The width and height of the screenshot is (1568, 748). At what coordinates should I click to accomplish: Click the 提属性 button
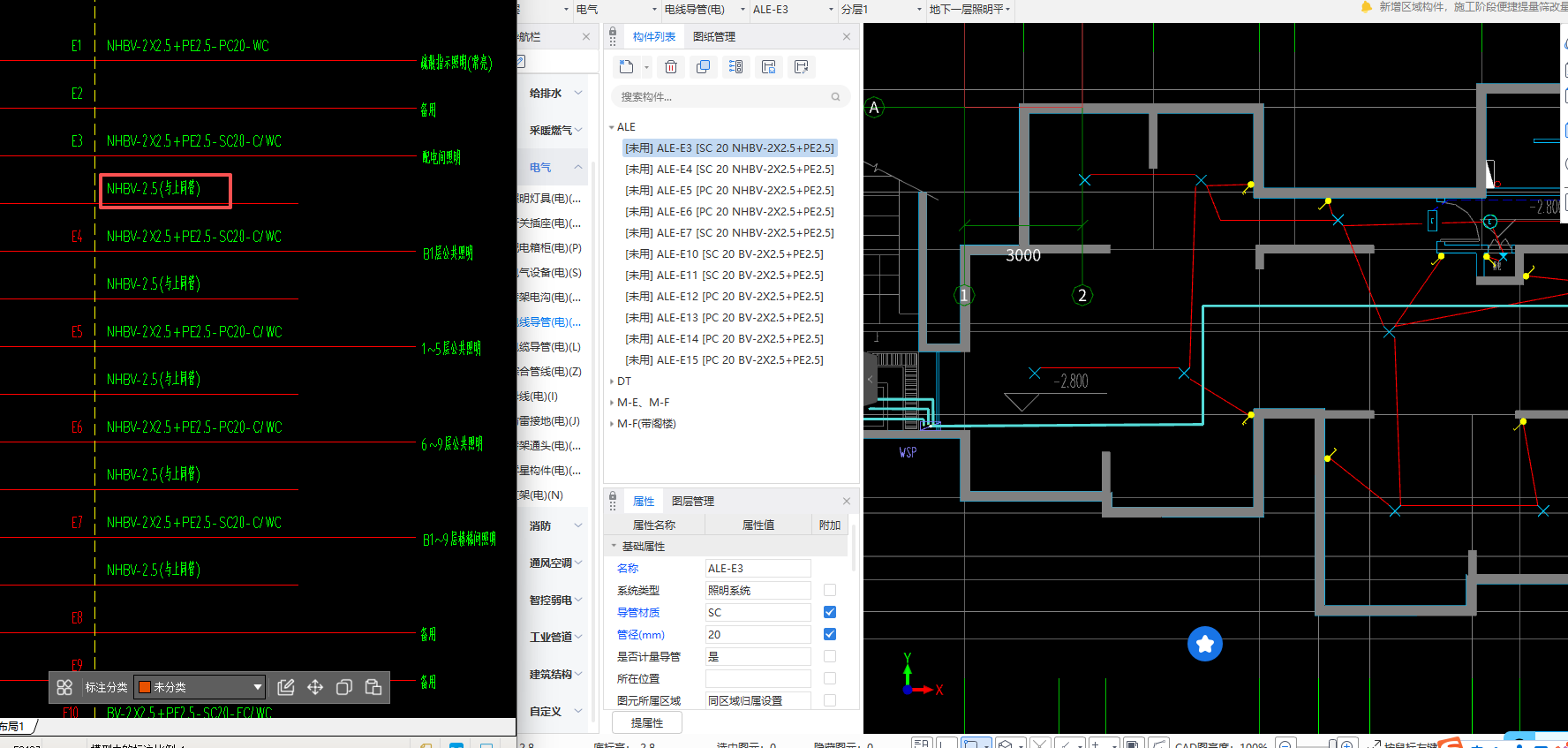point(646,723)
